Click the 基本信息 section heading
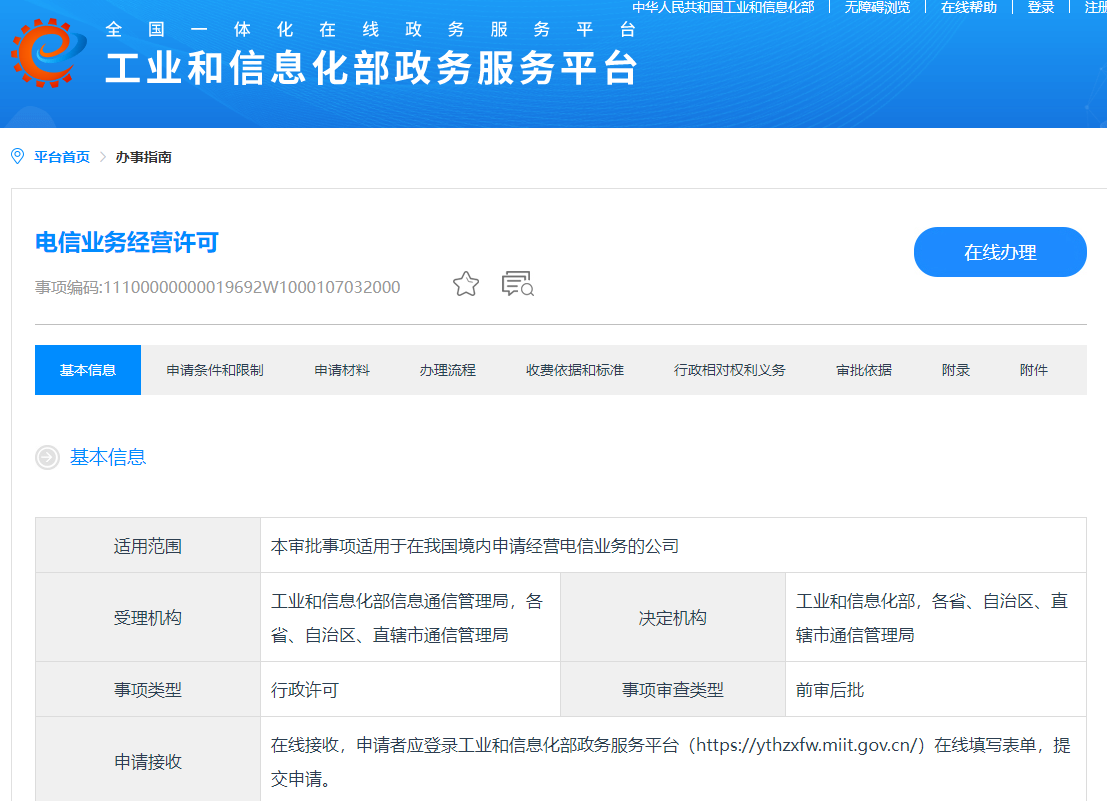 point(108,457)
